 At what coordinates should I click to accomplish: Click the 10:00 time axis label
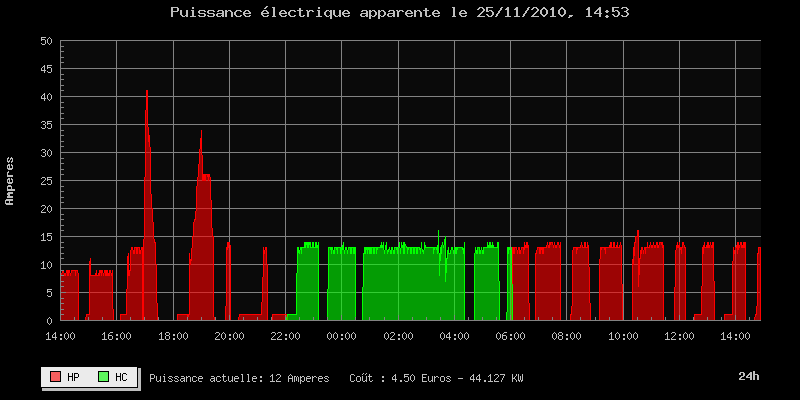click(623, 336)
